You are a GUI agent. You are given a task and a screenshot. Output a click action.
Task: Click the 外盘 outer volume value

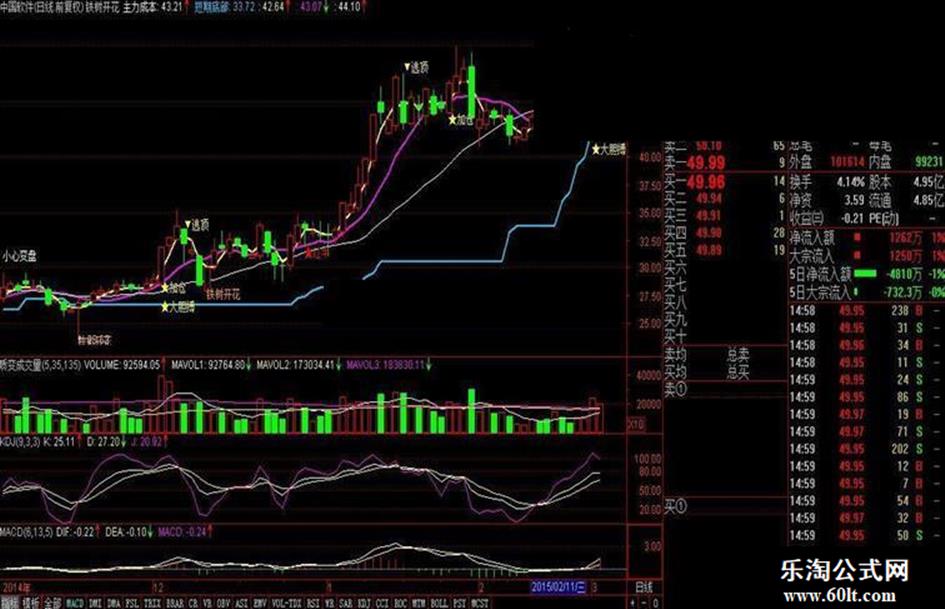[x=847, y=162]
